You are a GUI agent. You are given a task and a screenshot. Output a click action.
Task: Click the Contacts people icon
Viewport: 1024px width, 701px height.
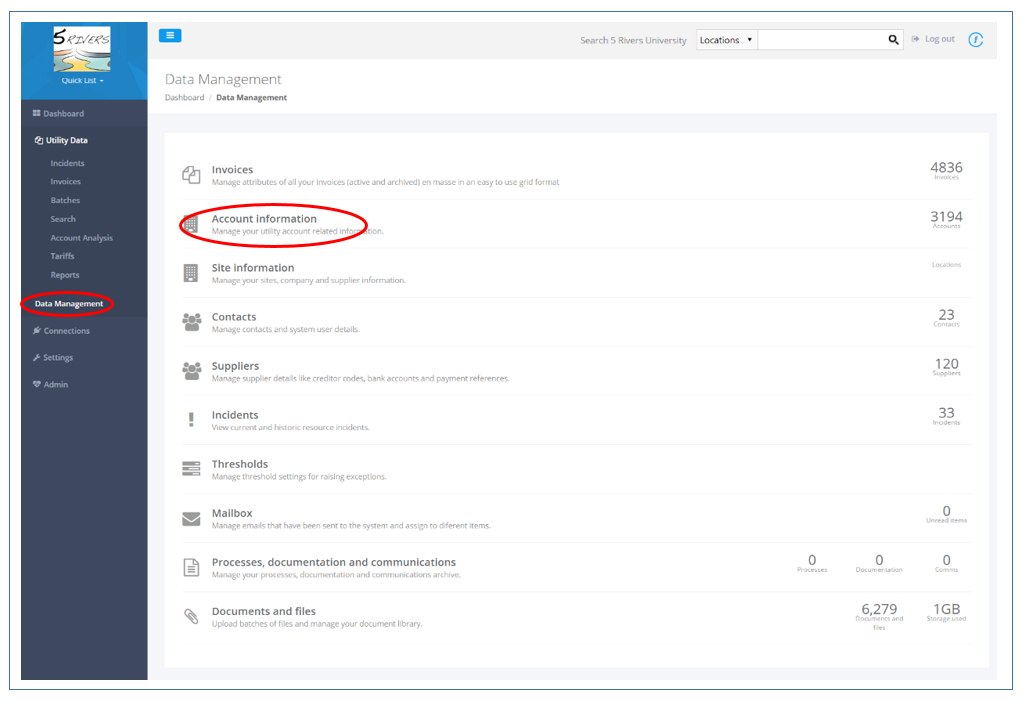191,321
